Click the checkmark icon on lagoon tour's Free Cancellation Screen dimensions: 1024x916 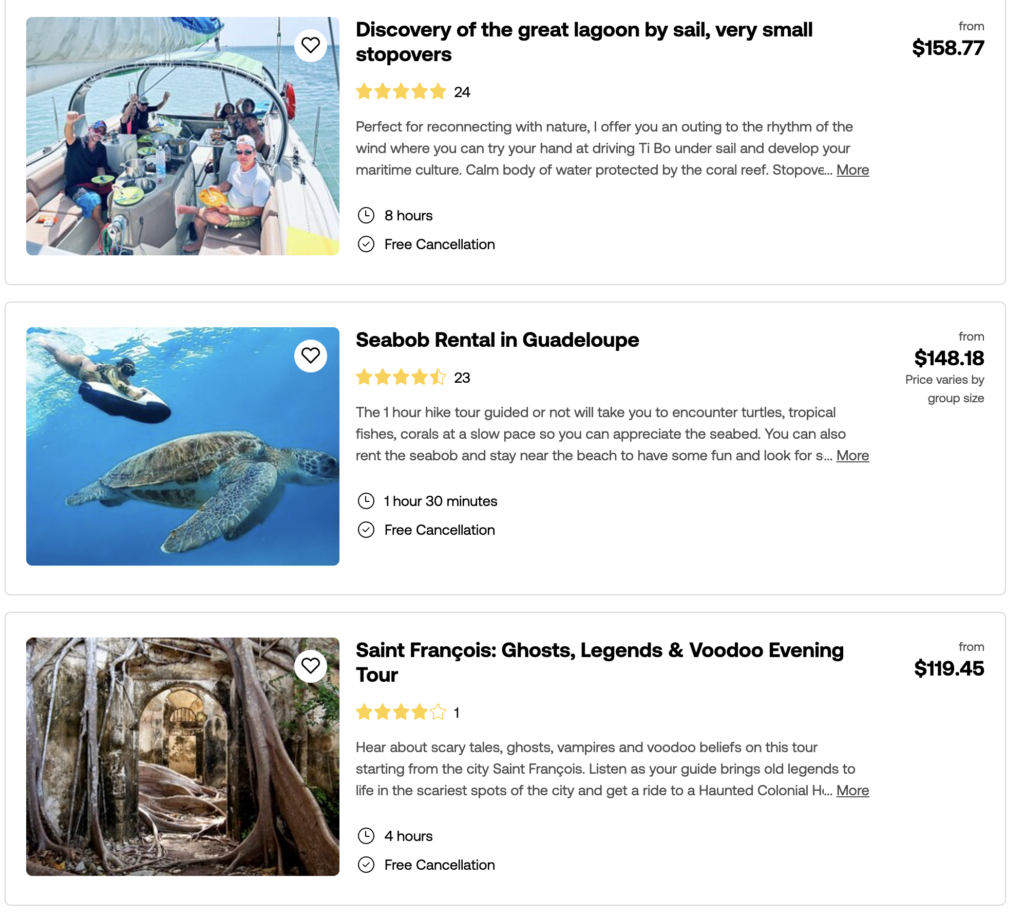[366, 244]
